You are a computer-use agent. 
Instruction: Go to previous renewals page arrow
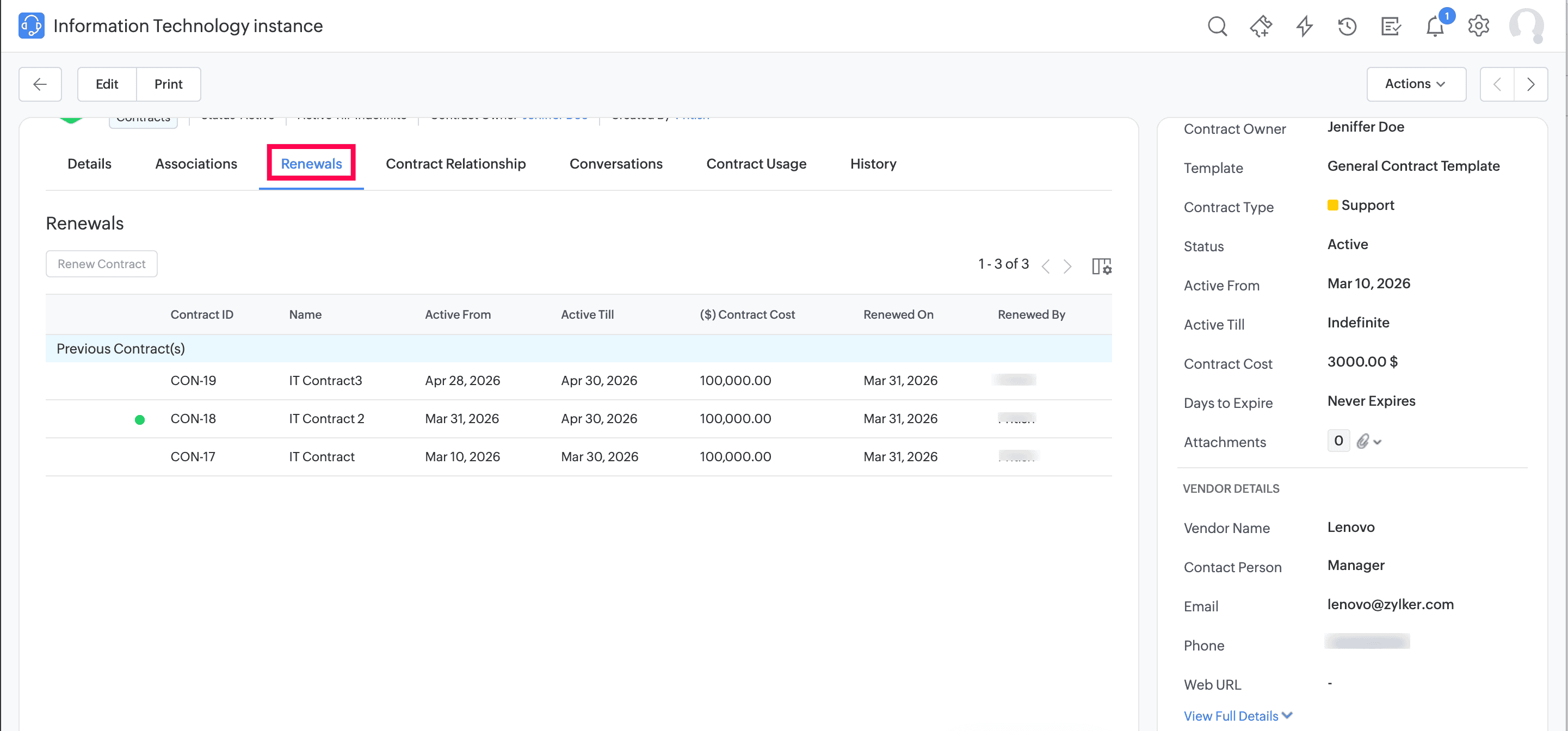click(1046, 266)
